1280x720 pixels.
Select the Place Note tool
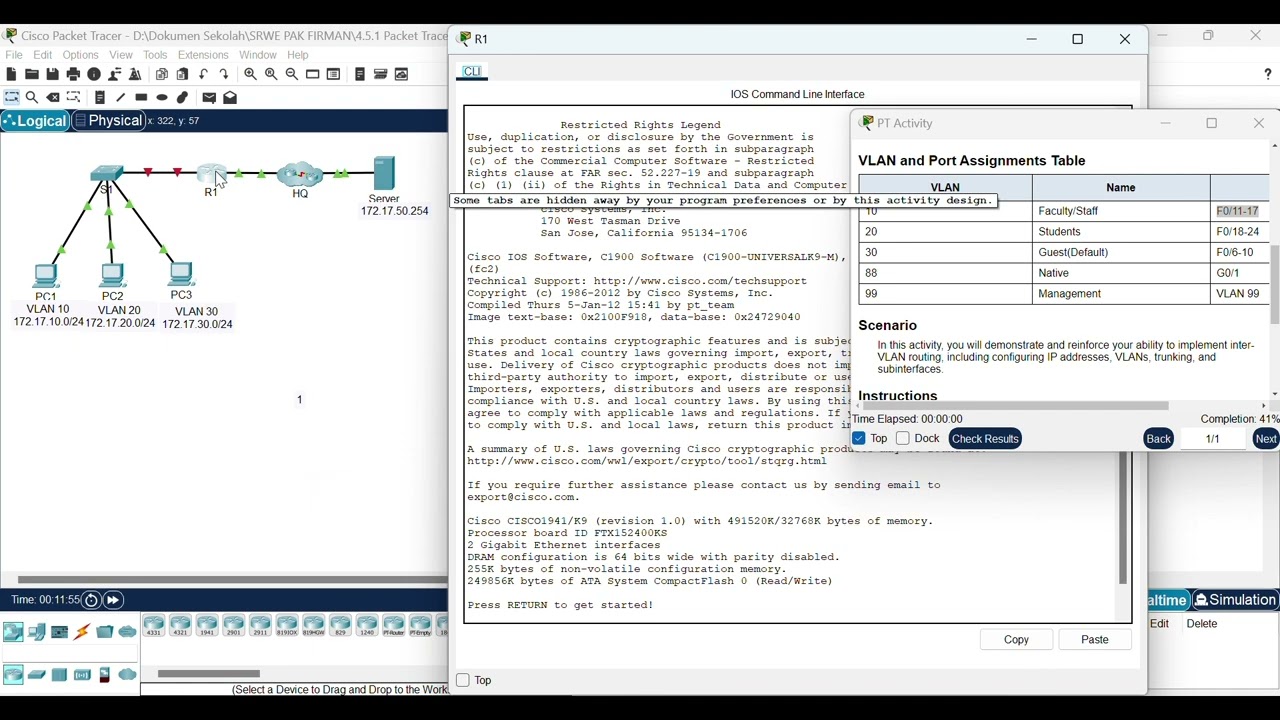click(x=100, y=98)
